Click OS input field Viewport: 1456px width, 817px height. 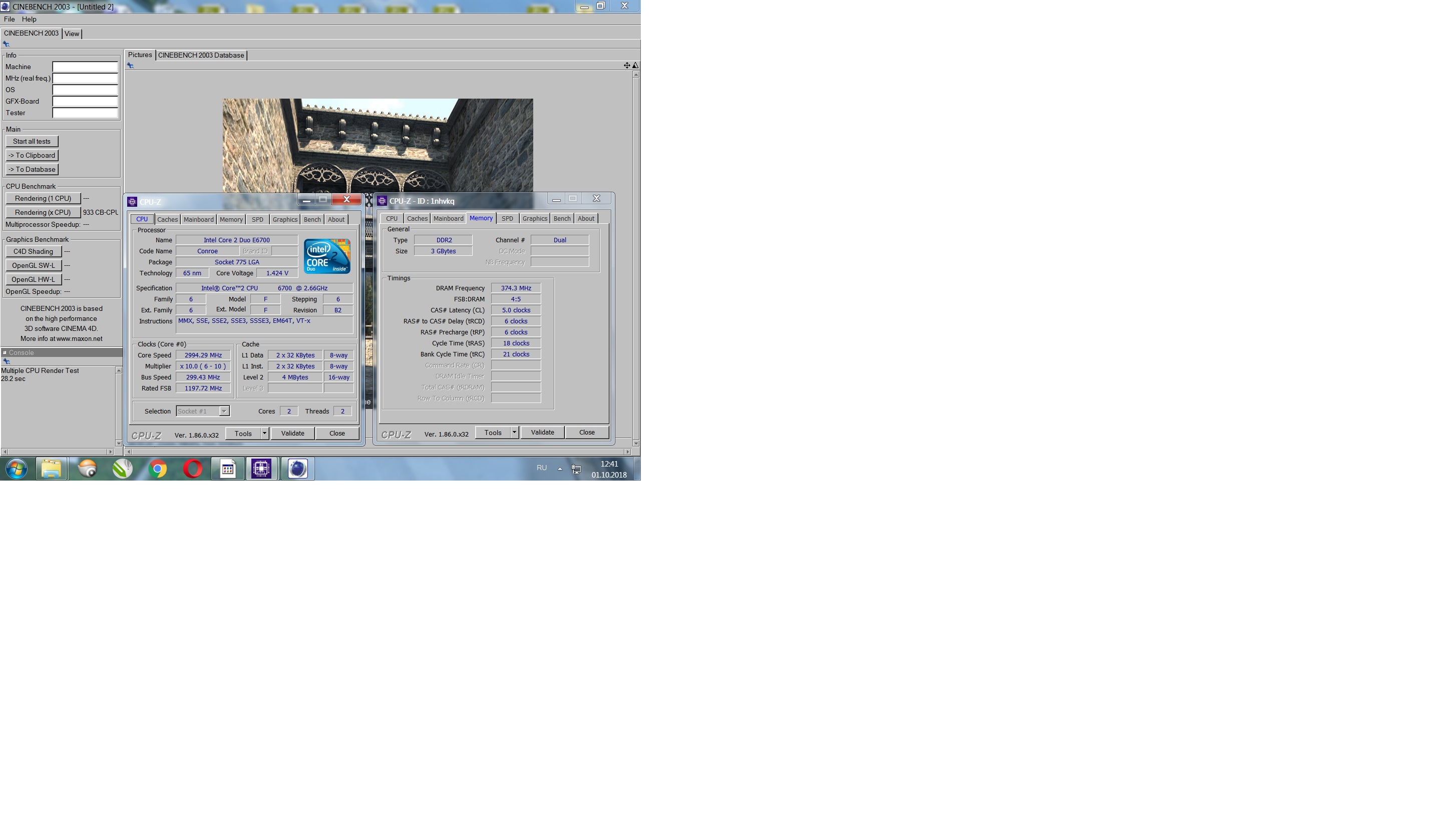click(85, 90)
